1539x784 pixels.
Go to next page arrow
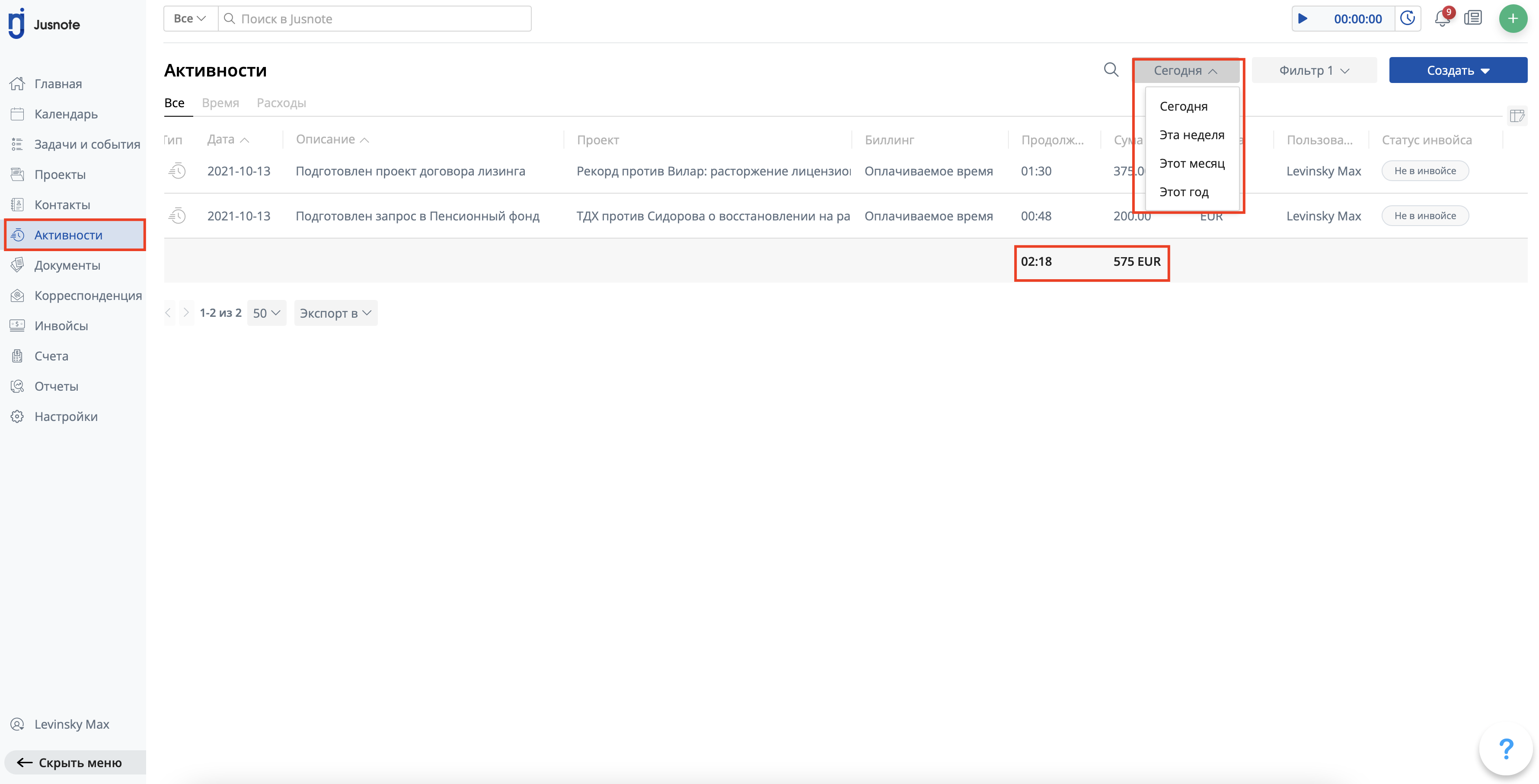tap(186, 313)
